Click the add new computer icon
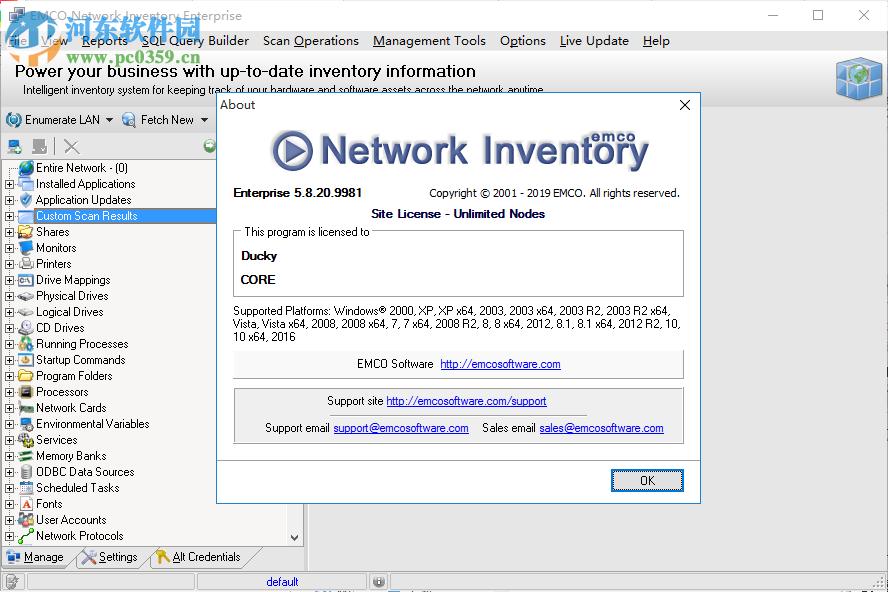 click(14, 146)
